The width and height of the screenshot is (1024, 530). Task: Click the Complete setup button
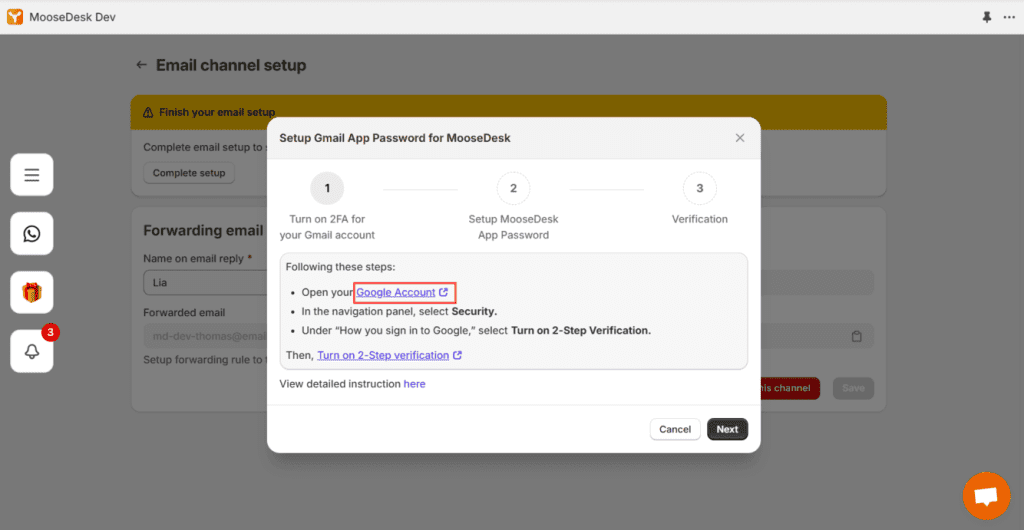189,173
